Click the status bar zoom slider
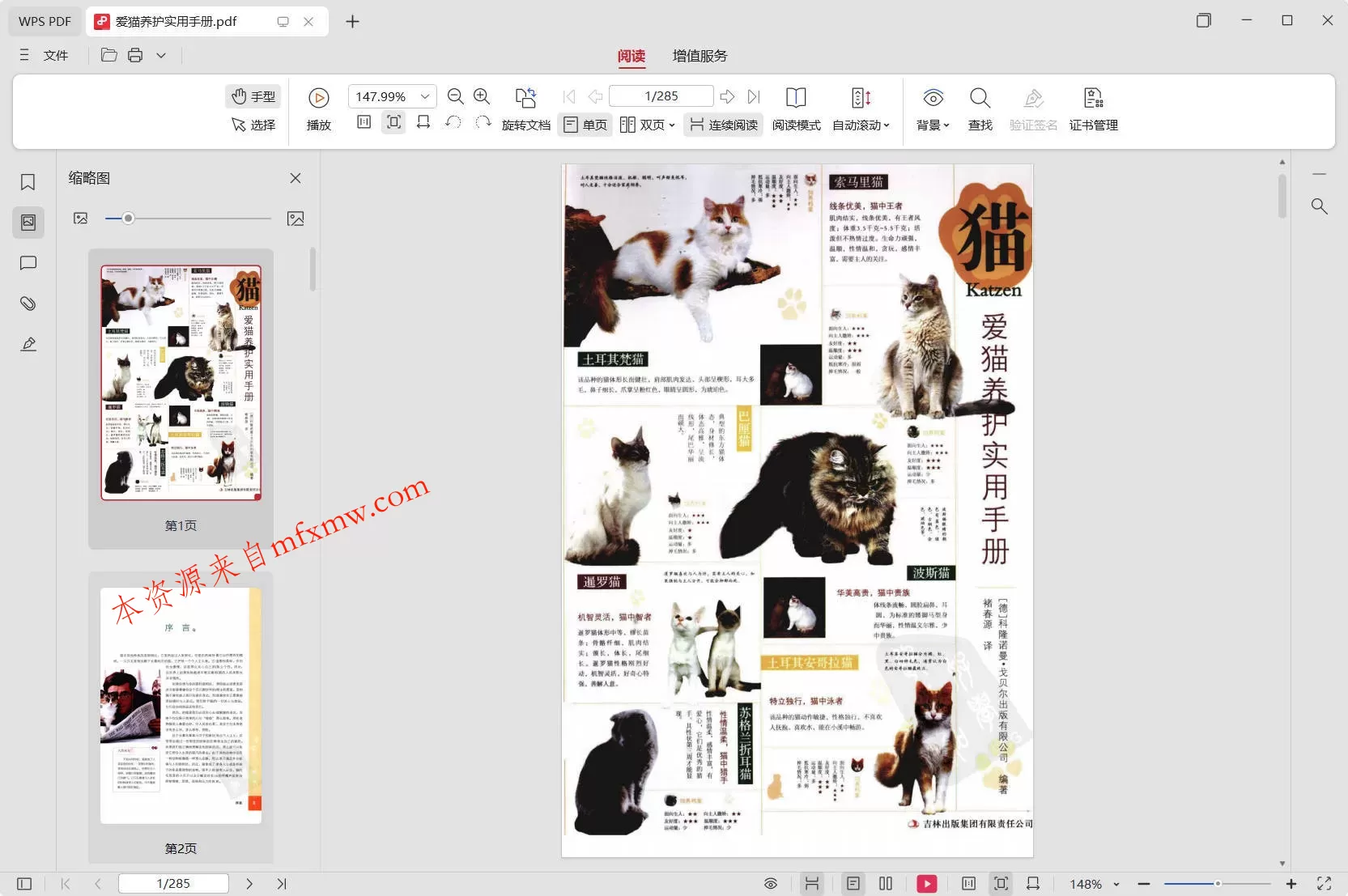 [x=1218, y=884]
